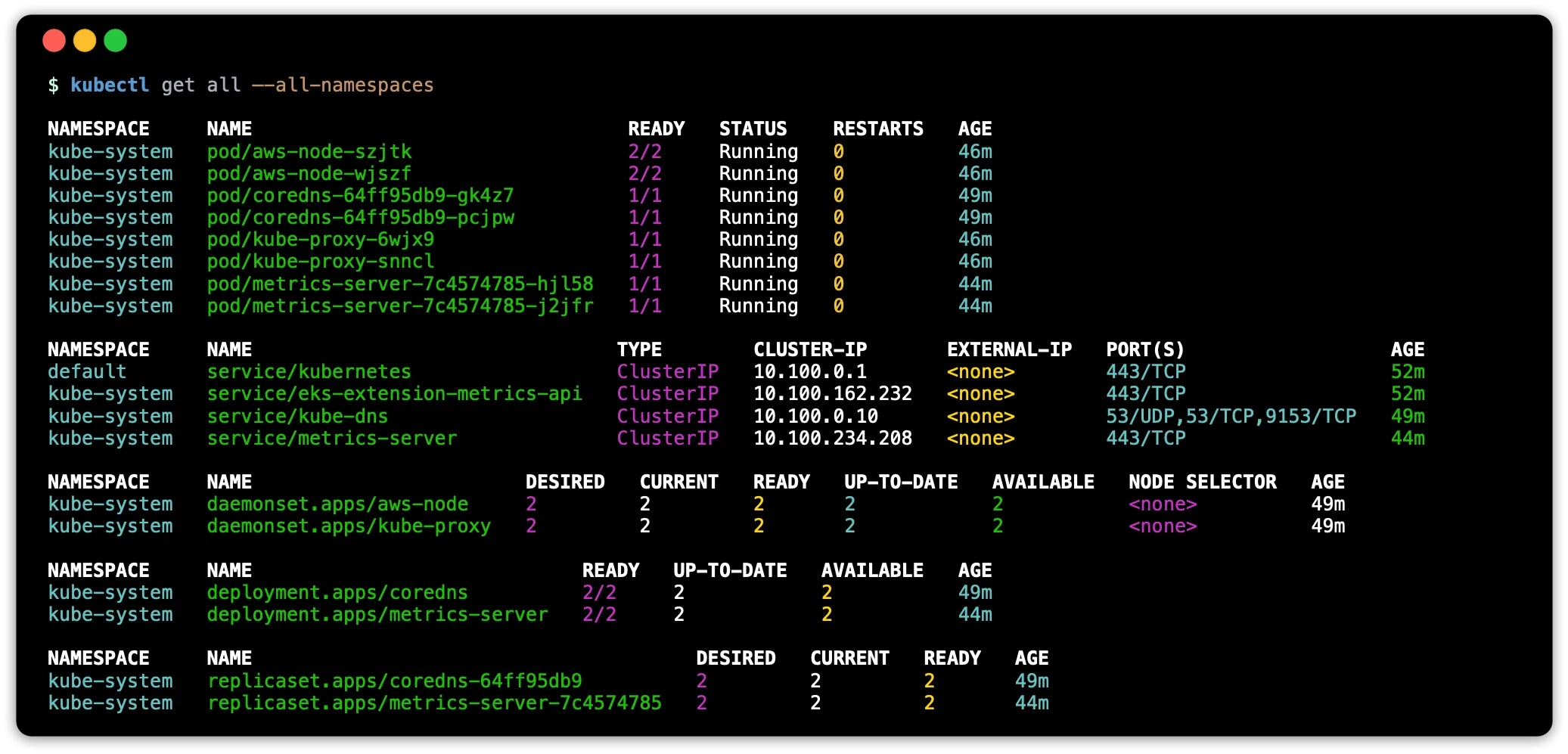Click daemonset.apps/aws-node name
Screen dimensions: 1568x754
[x=337, y=504]
